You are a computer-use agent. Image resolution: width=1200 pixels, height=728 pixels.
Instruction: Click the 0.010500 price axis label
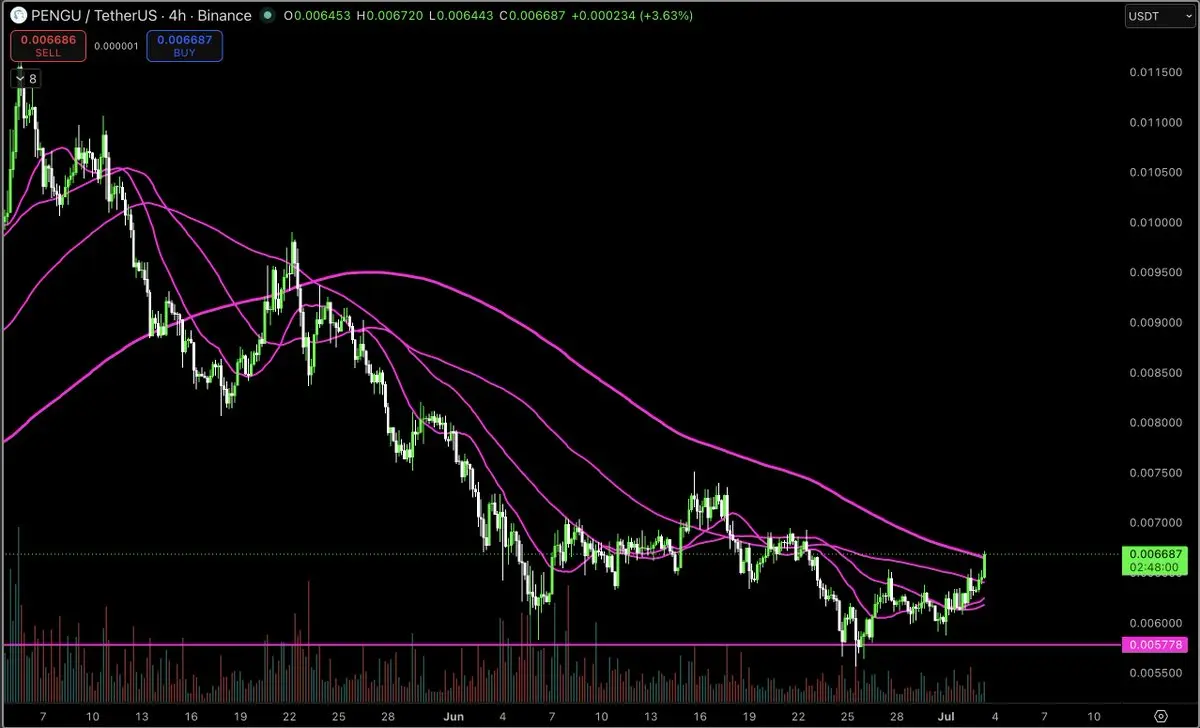(x=1155, y=172)
